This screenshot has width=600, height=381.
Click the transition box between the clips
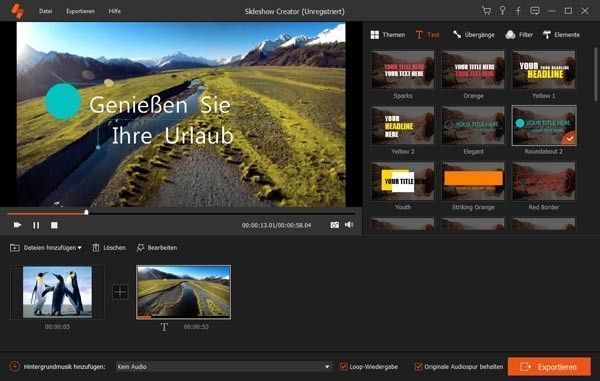120,292
